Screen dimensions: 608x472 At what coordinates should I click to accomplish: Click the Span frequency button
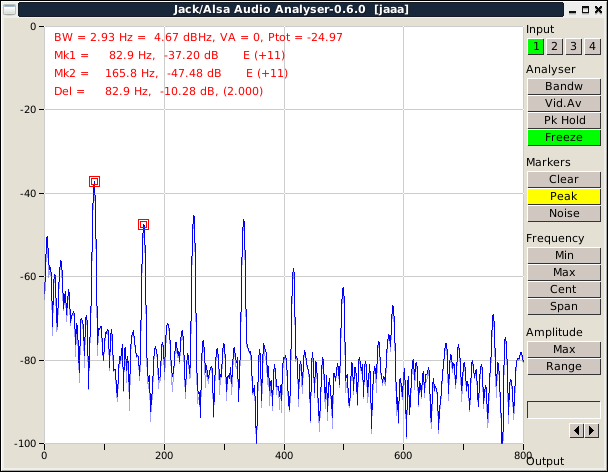[x=563, y=306]
